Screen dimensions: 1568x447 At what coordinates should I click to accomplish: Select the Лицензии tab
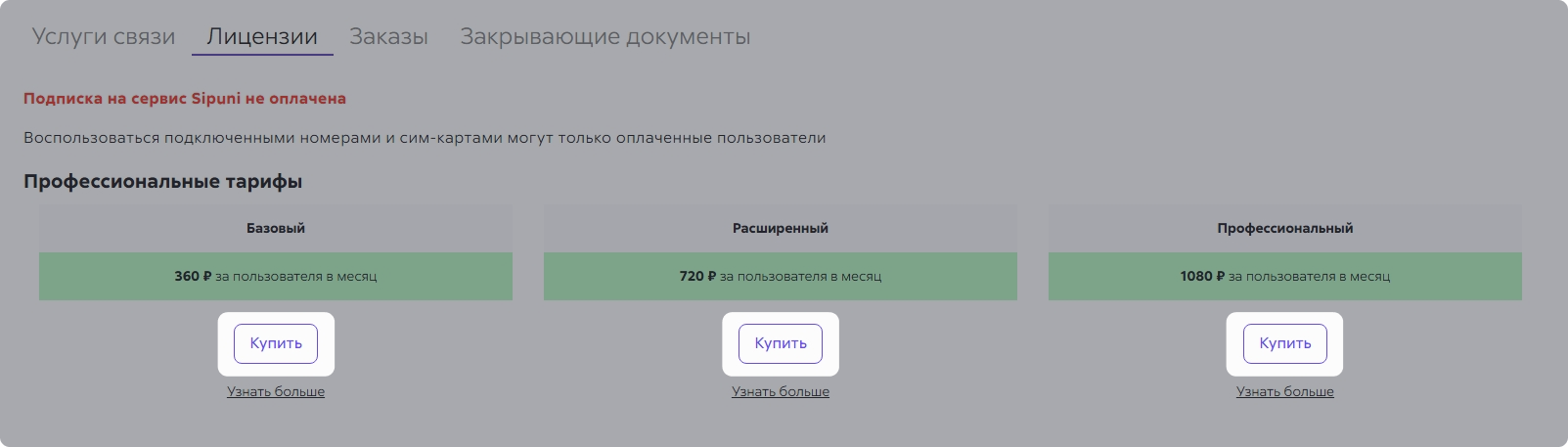tap(262, 37)
